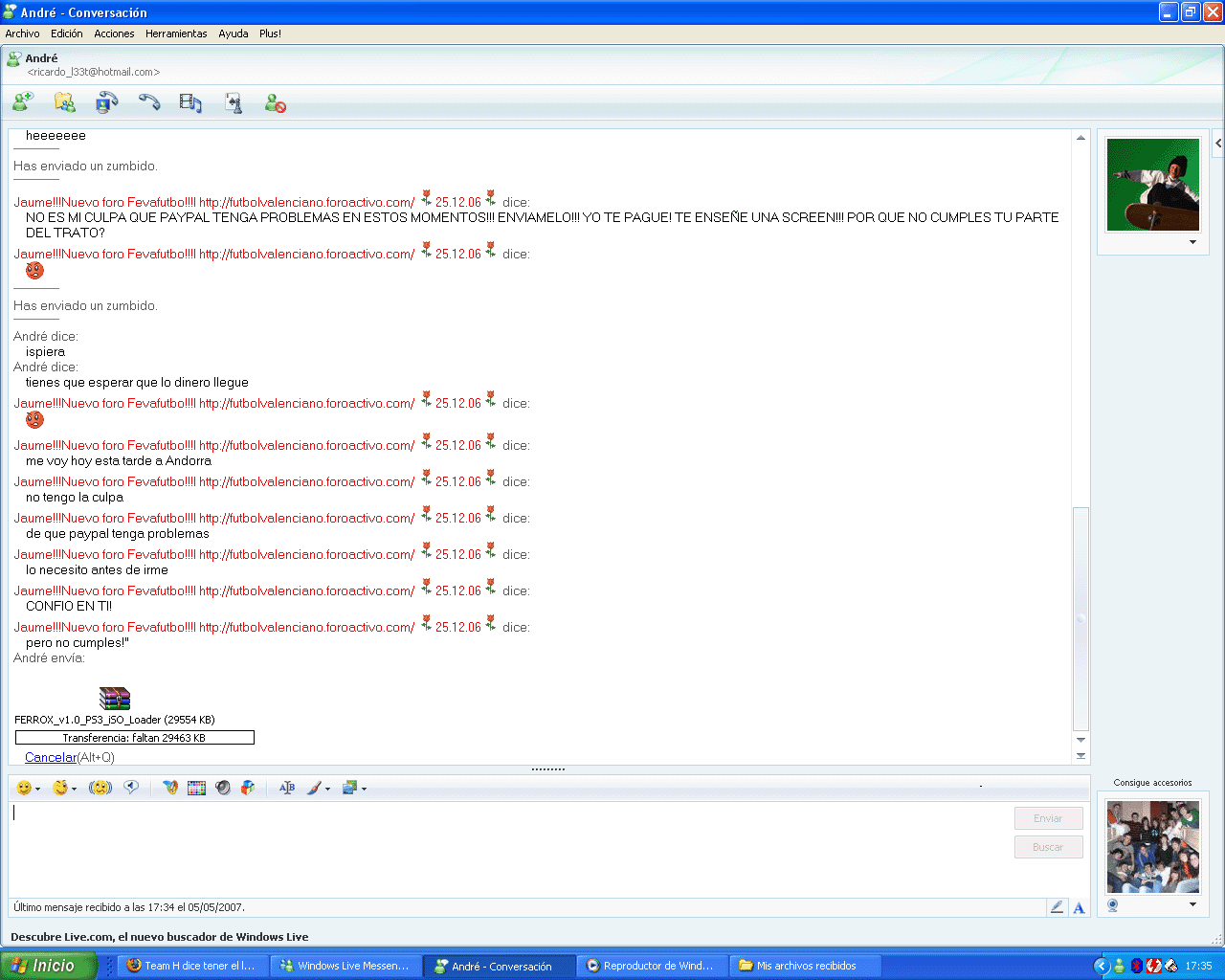
Task: Open the Edición menu
Action: pos(67,33)
